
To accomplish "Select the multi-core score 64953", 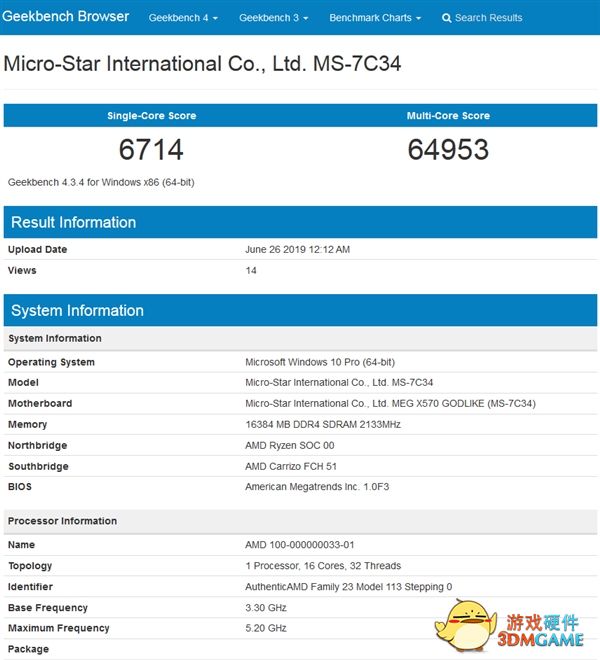I will point(448,149).
